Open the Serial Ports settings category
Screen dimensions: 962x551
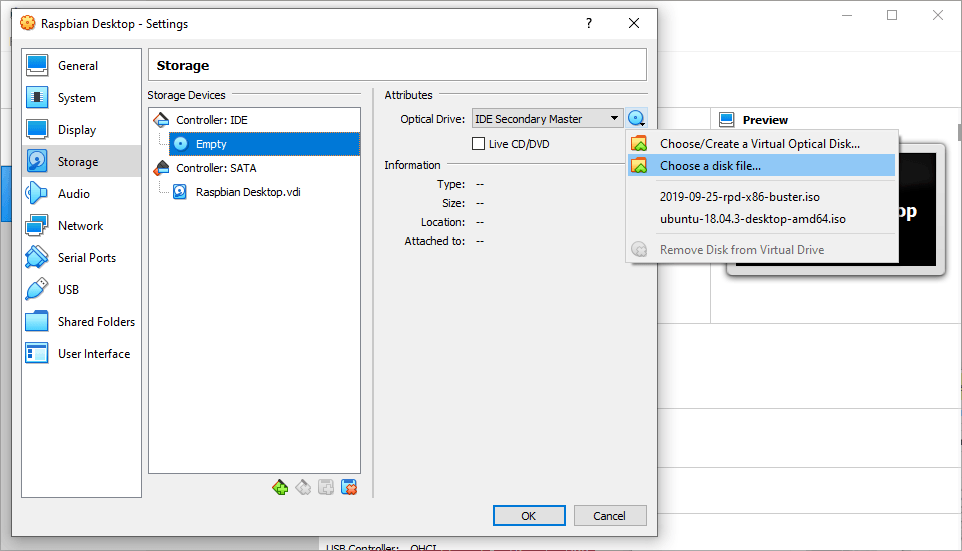click(x=81, y=258)
